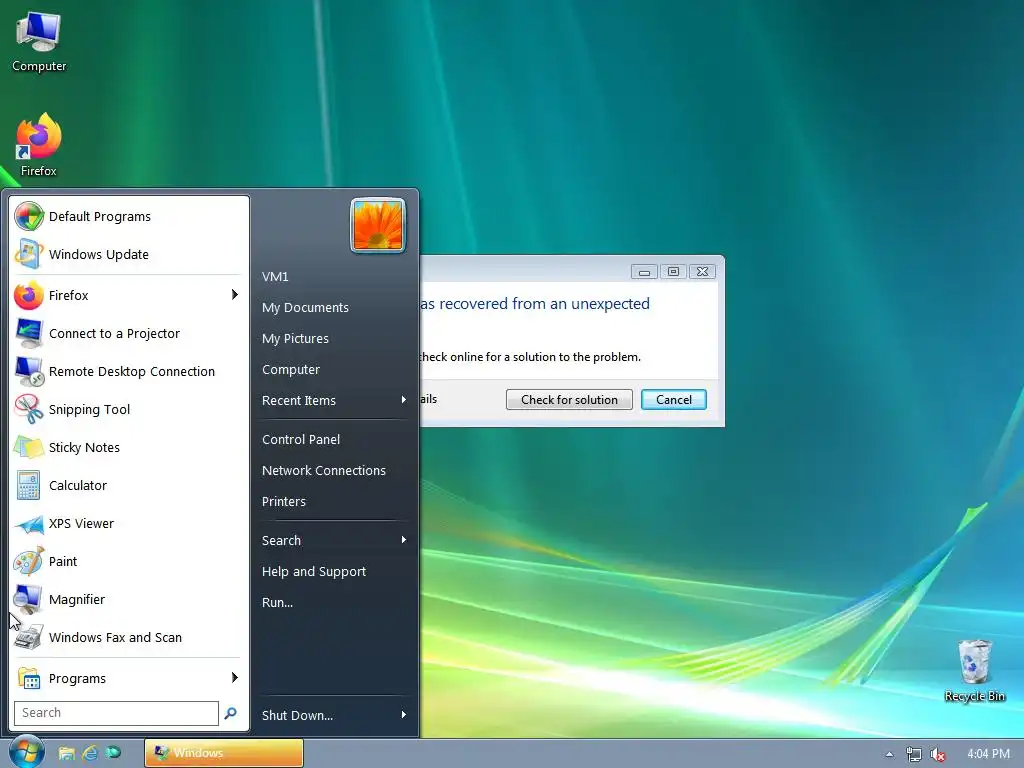Open the XPS Viewer icon

pyautogui.click(x=29, y=523)
